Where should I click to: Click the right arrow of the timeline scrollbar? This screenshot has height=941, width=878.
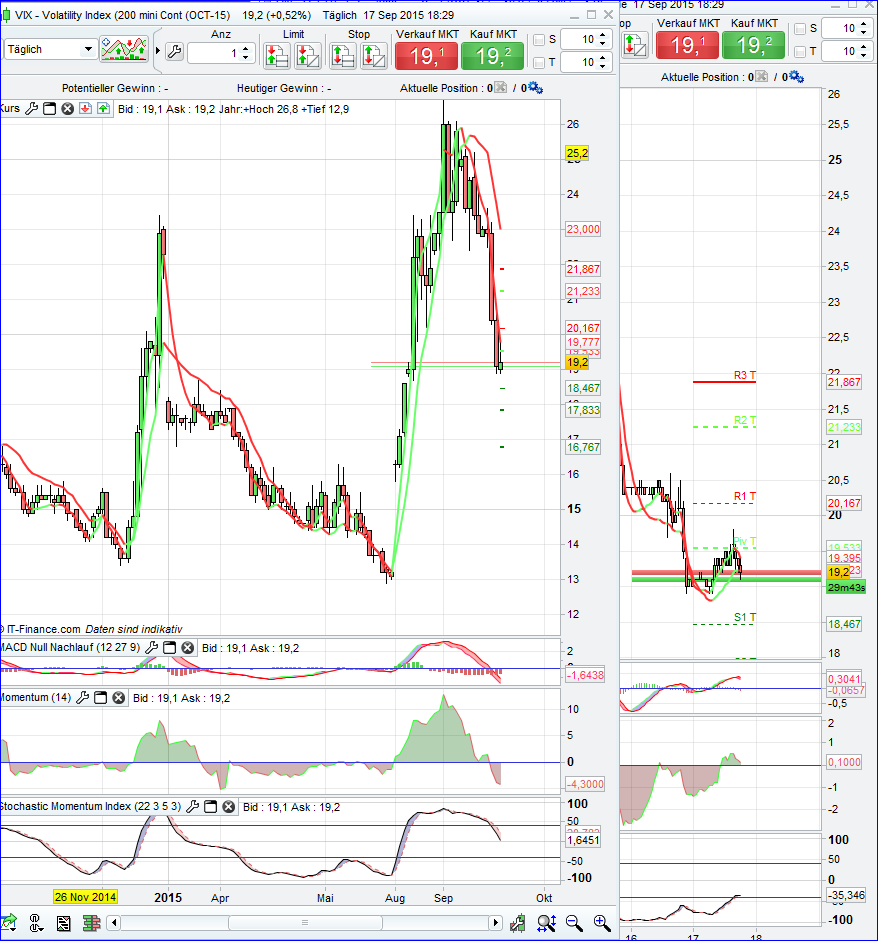[x=496, y=923]
